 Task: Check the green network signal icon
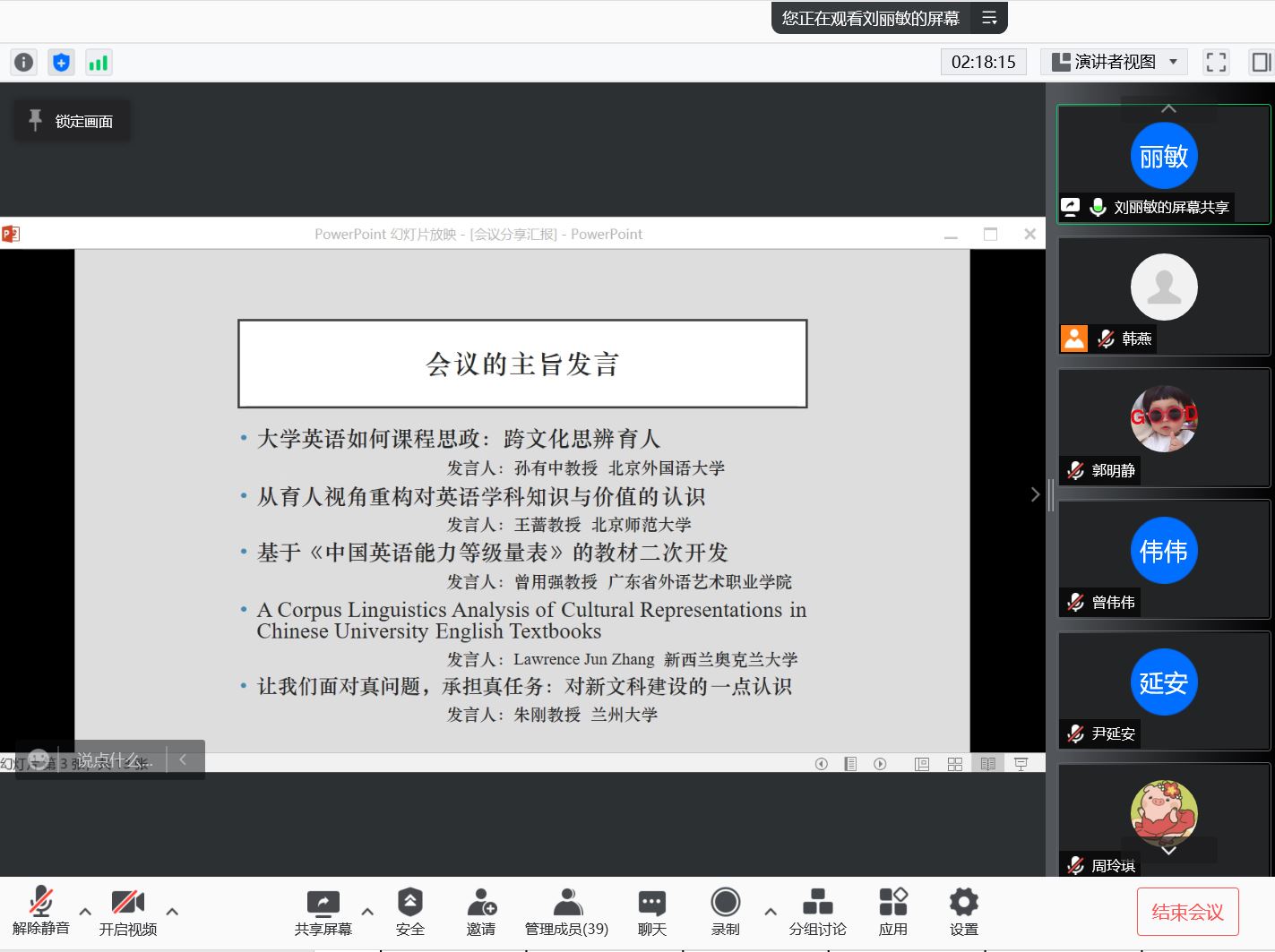pyautogui.click(x=98, y=63)
